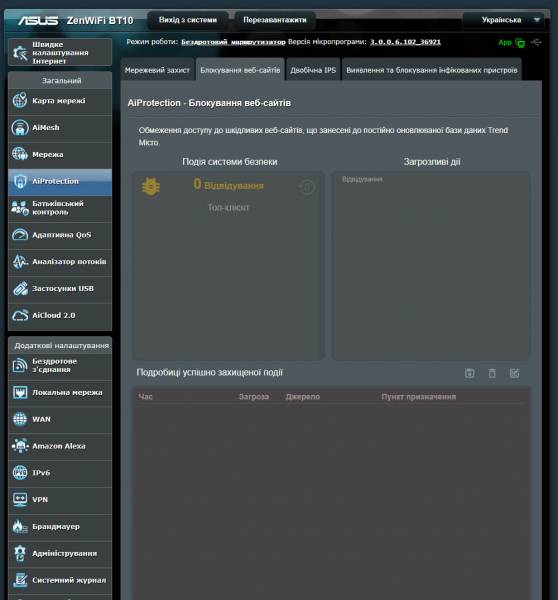Click the green App link
558x600 pixels.
[505, 42]
